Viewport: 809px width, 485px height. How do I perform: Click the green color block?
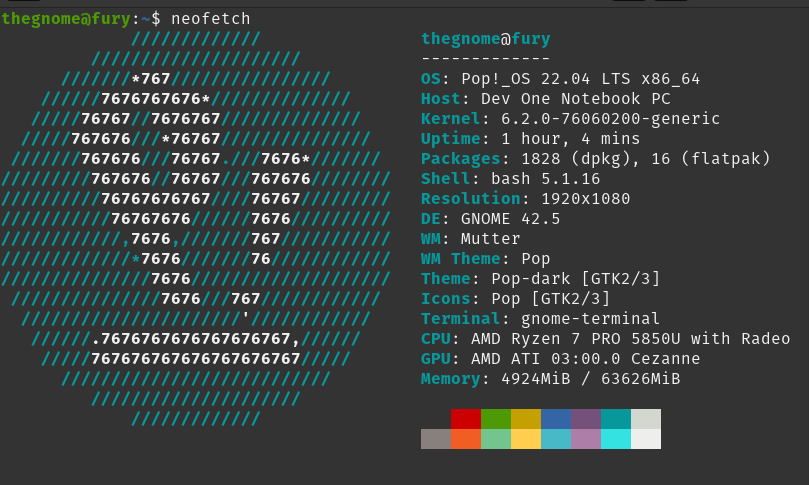pos(496,419)
